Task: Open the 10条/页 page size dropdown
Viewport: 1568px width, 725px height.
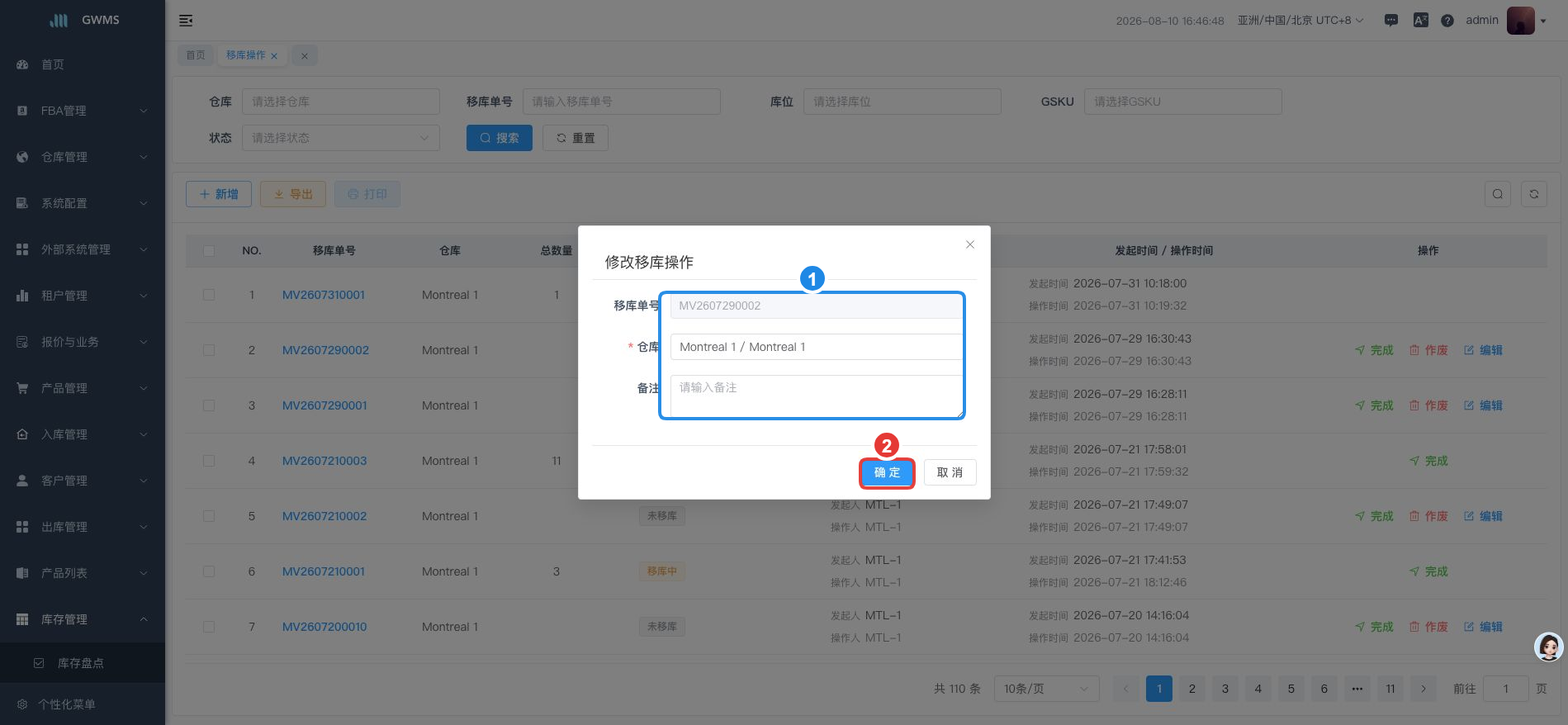Action: click(1046, 689)
